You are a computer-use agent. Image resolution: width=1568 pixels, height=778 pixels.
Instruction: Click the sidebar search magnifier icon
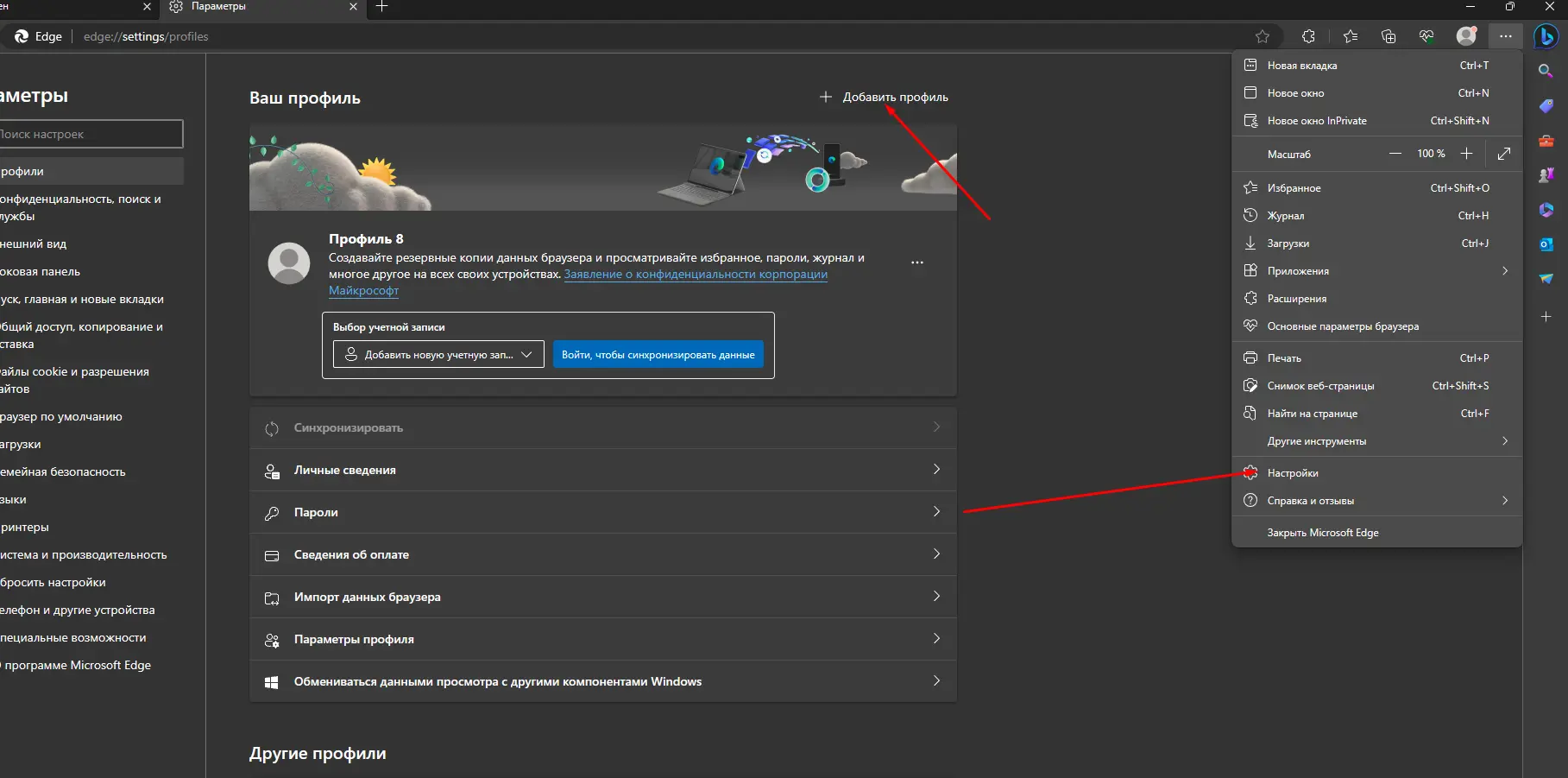tap(1546, 71)
